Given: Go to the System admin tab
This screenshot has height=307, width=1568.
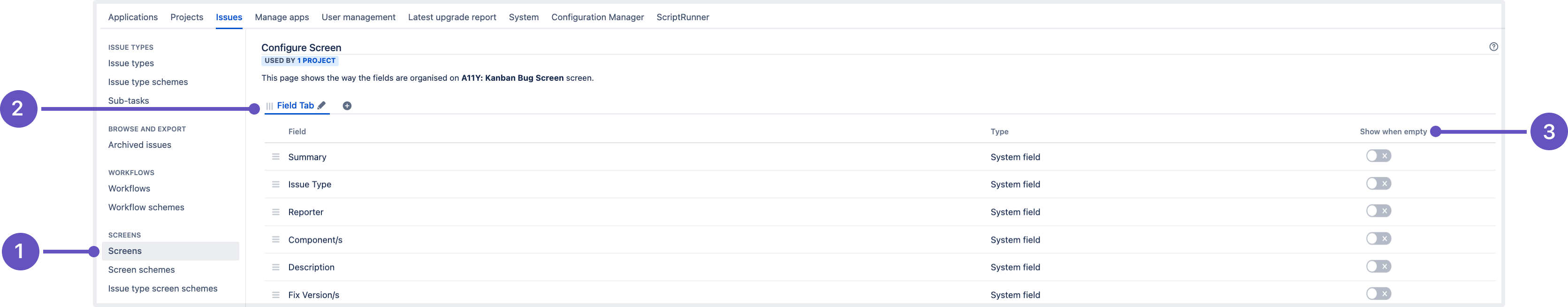Looking at the screenshot, I should pos(524,17).
